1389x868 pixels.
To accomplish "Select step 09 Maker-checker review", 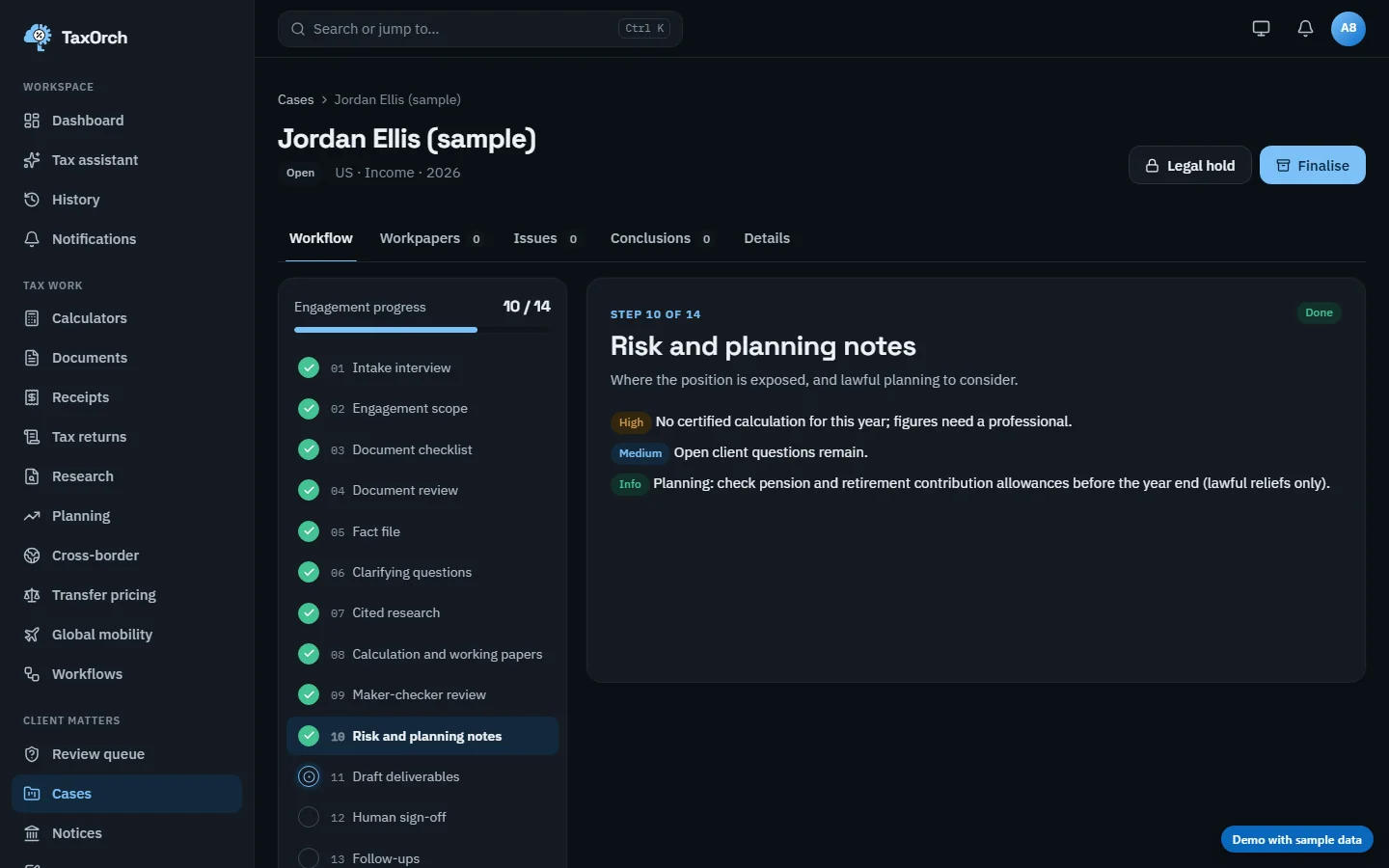I will click(x=422, y=694).
